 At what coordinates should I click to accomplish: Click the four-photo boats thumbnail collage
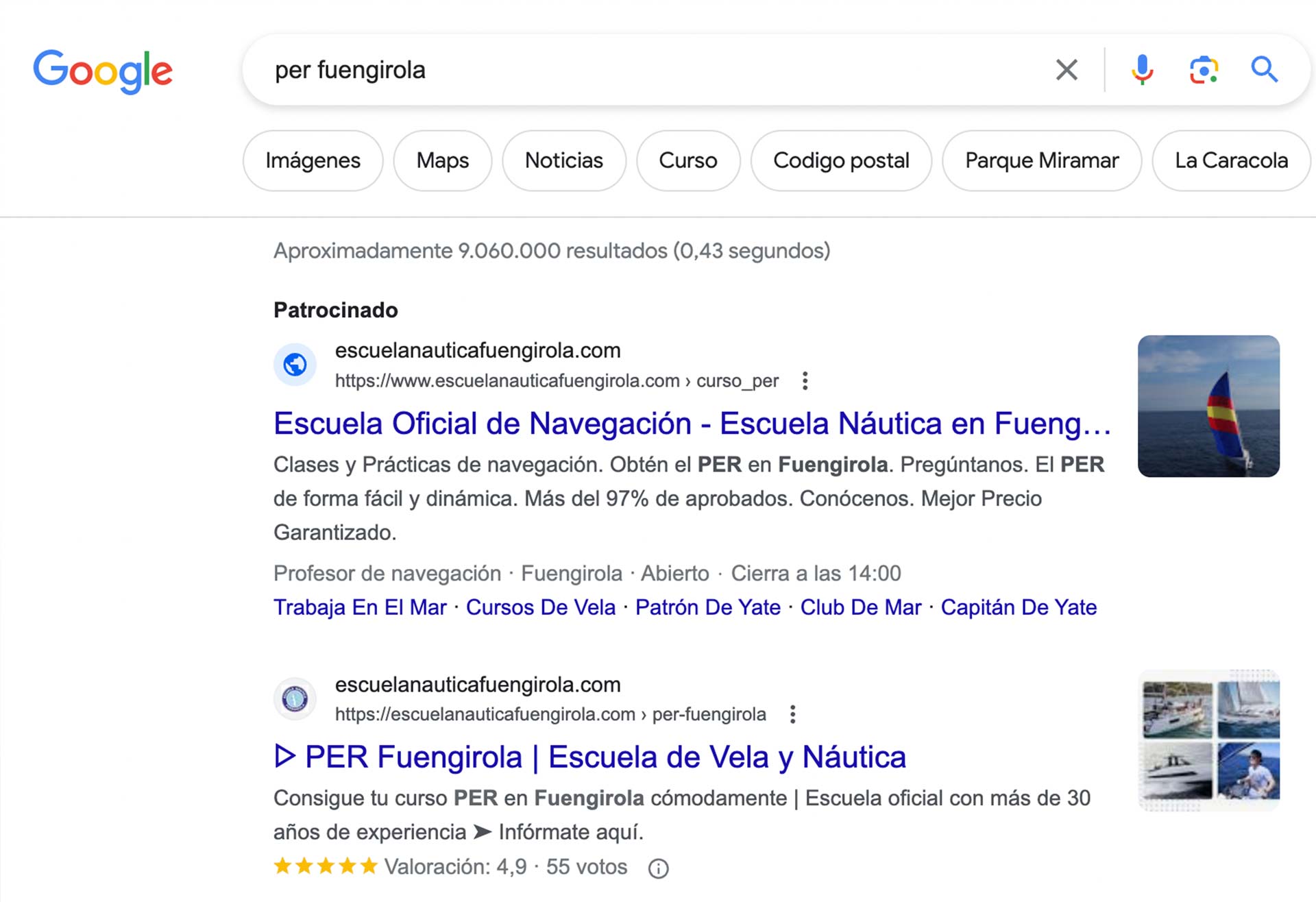point(1208,740)
